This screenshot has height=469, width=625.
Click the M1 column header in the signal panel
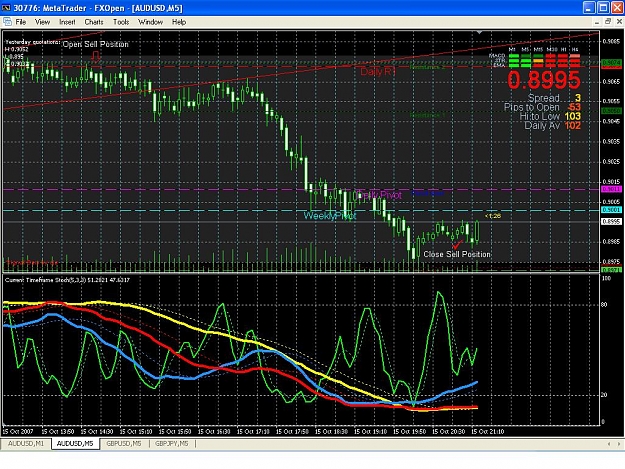pyautogui.click(x=513, y=49)
